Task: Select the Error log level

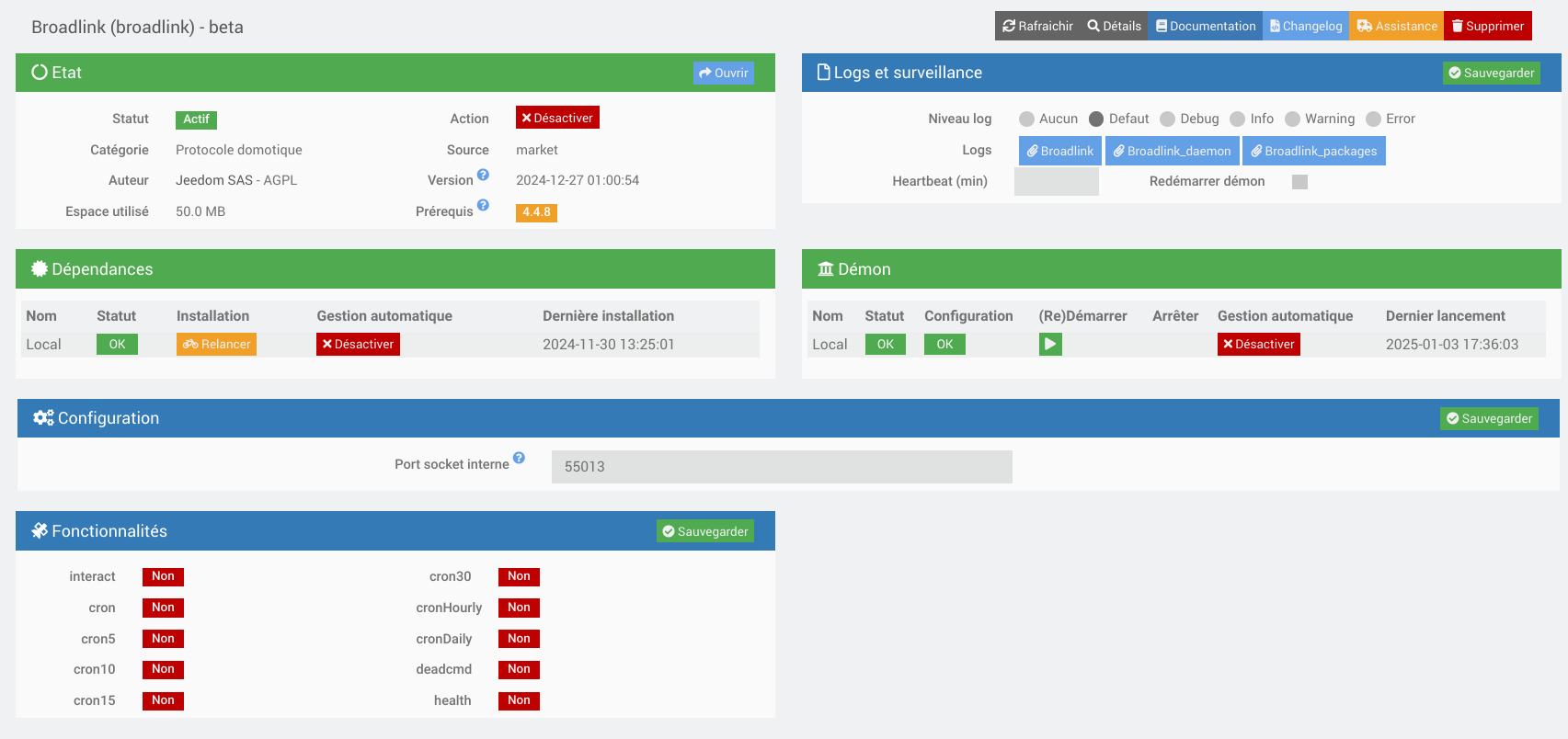Action: (x=1373, y=119)
